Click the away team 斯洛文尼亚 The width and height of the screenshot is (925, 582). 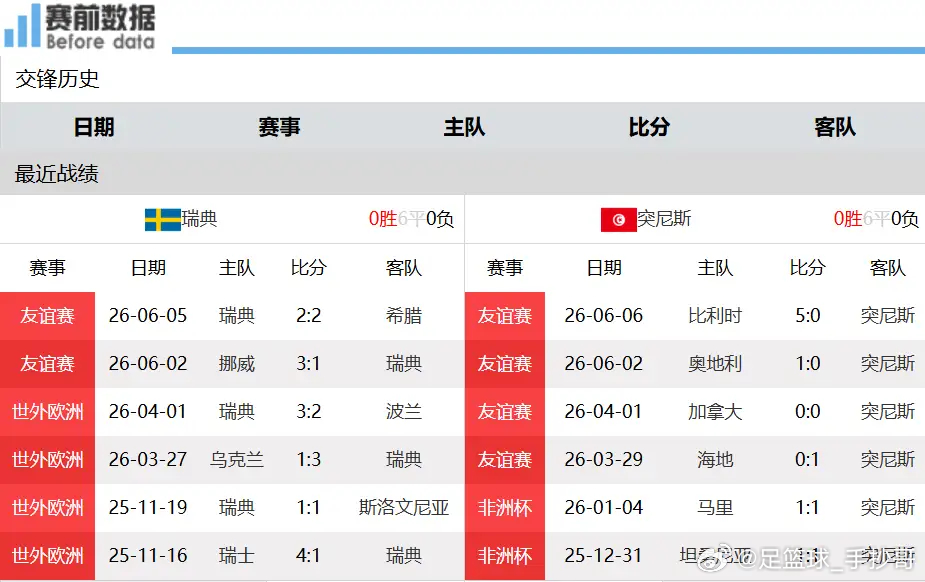[x=404, y=508]
